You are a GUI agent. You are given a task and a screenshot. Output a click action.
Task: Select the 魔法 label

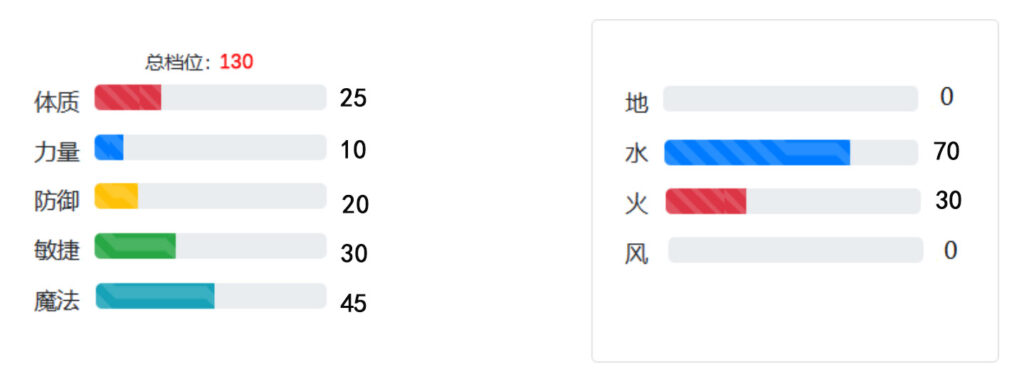click(x=57, y=302)
